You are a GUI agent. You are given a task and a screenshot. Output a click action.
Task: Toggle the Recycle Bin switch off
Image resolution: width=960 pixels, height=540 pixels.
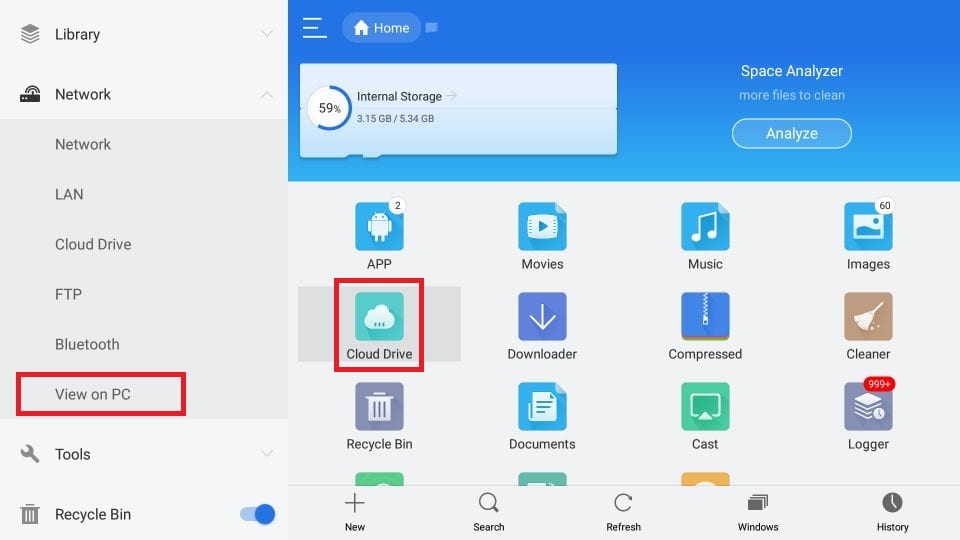tap(258, 514)
